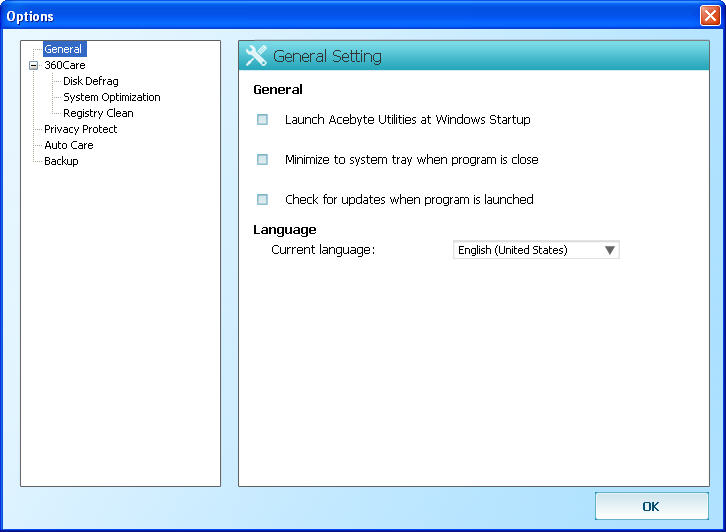Select General in the options tree

coord(63,49)
